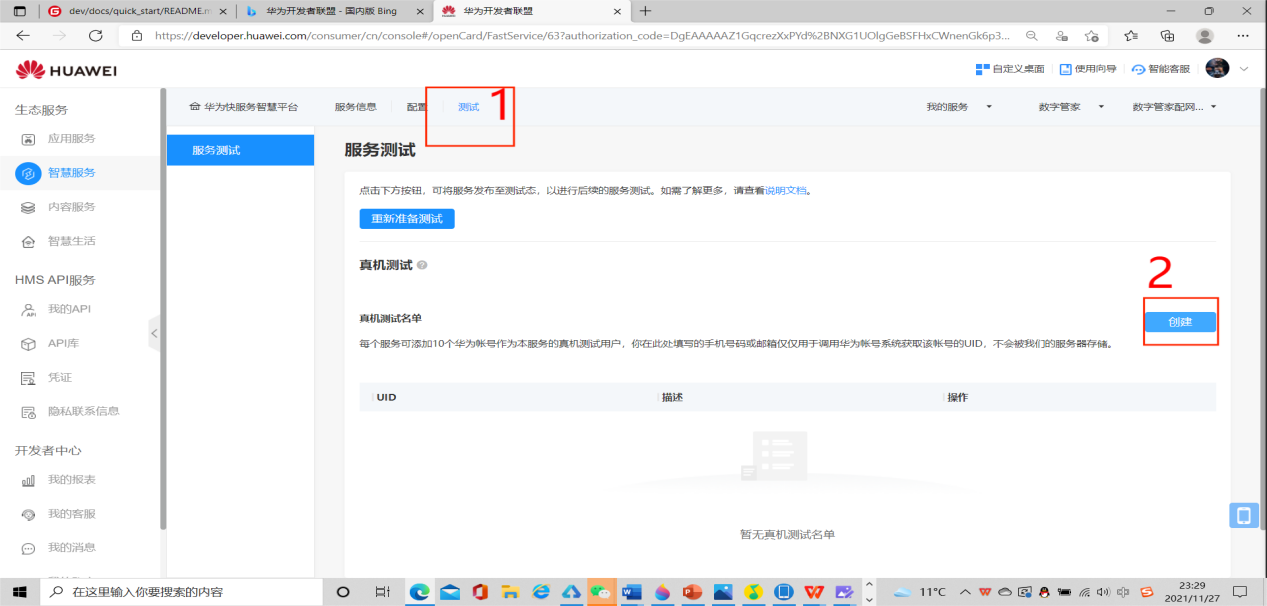Open 我的消息 in the sidebar
The width and height of the screenshot is (1267, 606).
[x=72, y=548]
